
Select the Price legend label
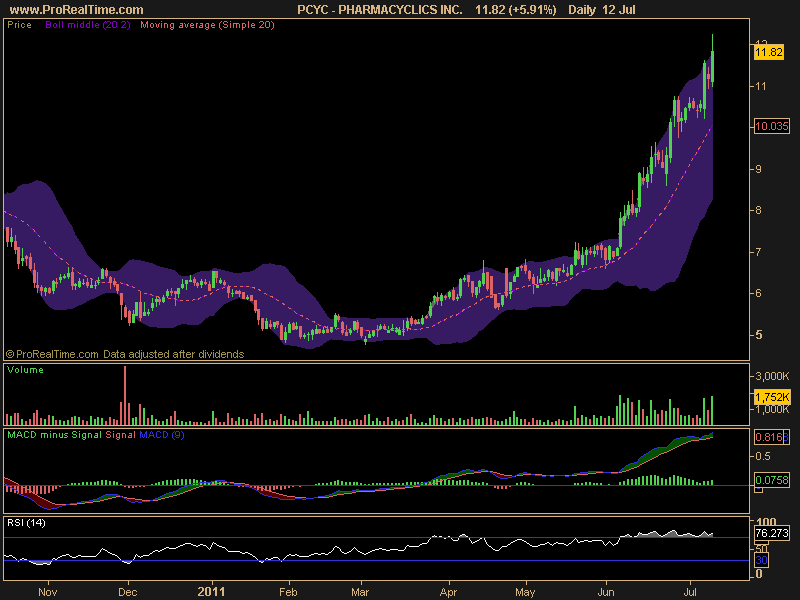pyautogui.click(x=19, y=24)
